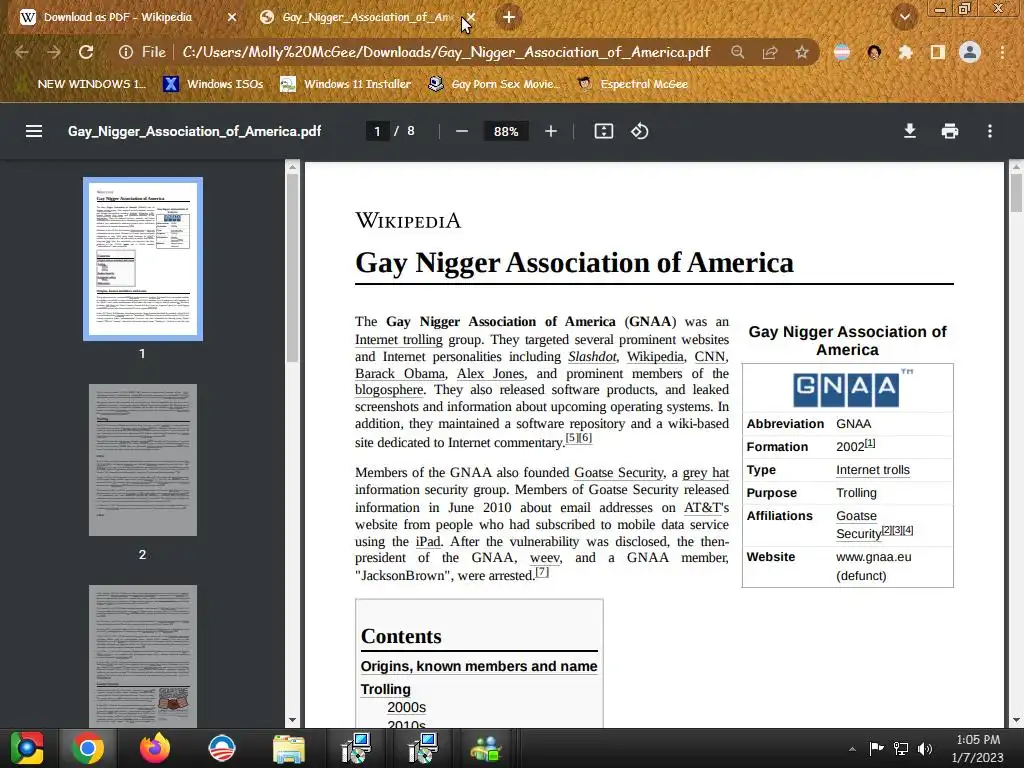Click the thumbnail sidebar scrollbar up arrow
Image resolution: width=1024 pixels, height=768 pixels.
tap(293, 167)
